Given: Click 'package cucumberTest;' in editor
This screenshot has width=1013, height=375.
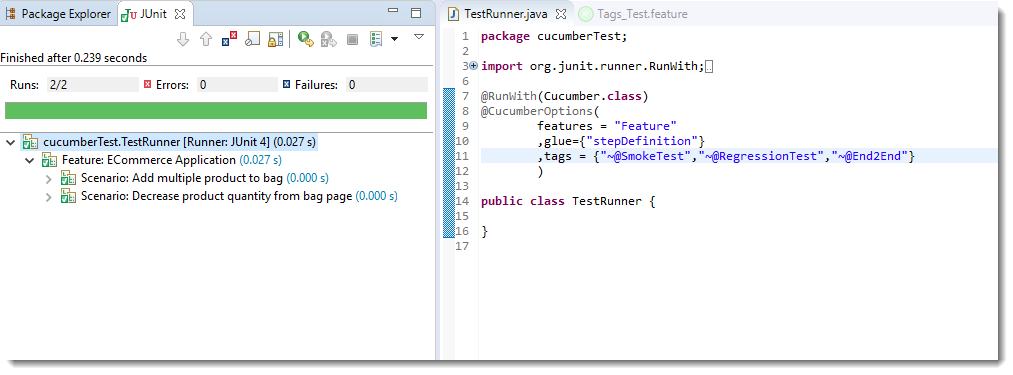Looking at the screenshot, I should pos(554,36).
